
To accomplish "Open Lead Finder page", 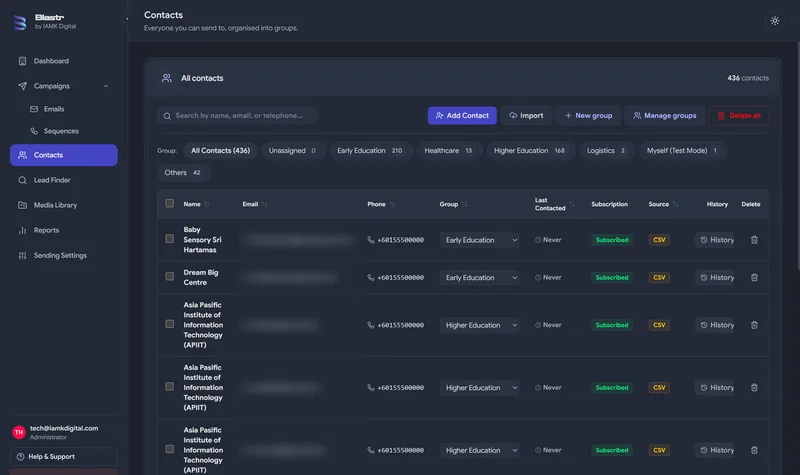I will 64,180.
